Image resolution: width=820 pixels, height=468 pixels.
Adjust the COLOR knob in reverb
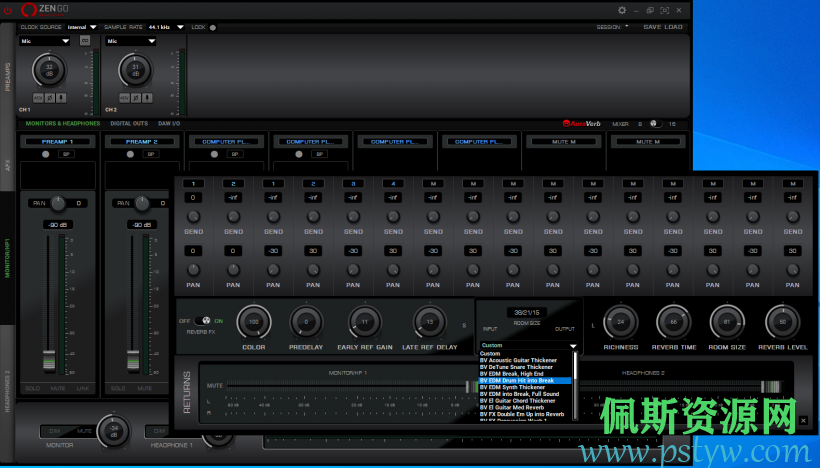254,322
